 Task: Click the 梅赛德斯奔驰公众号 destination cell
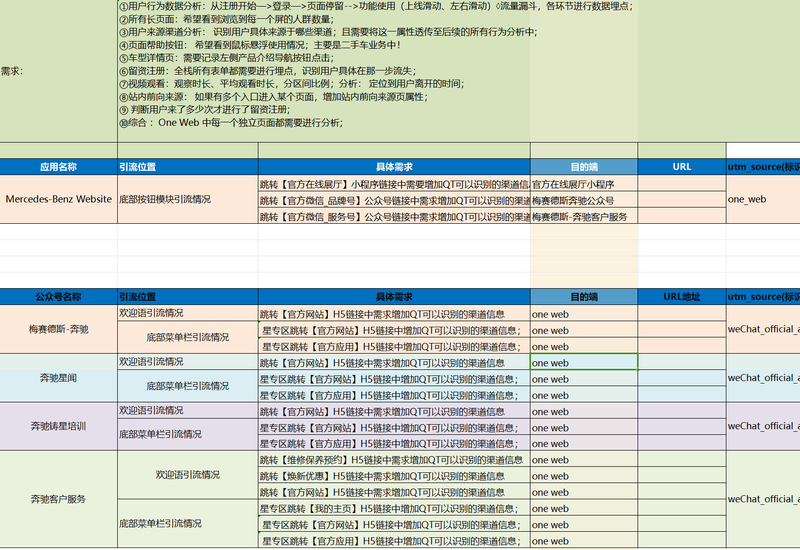(584, 200)
